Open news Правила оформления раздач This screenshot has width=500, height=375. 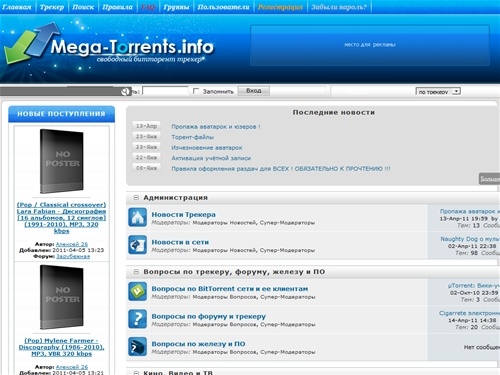coord(281,169)
